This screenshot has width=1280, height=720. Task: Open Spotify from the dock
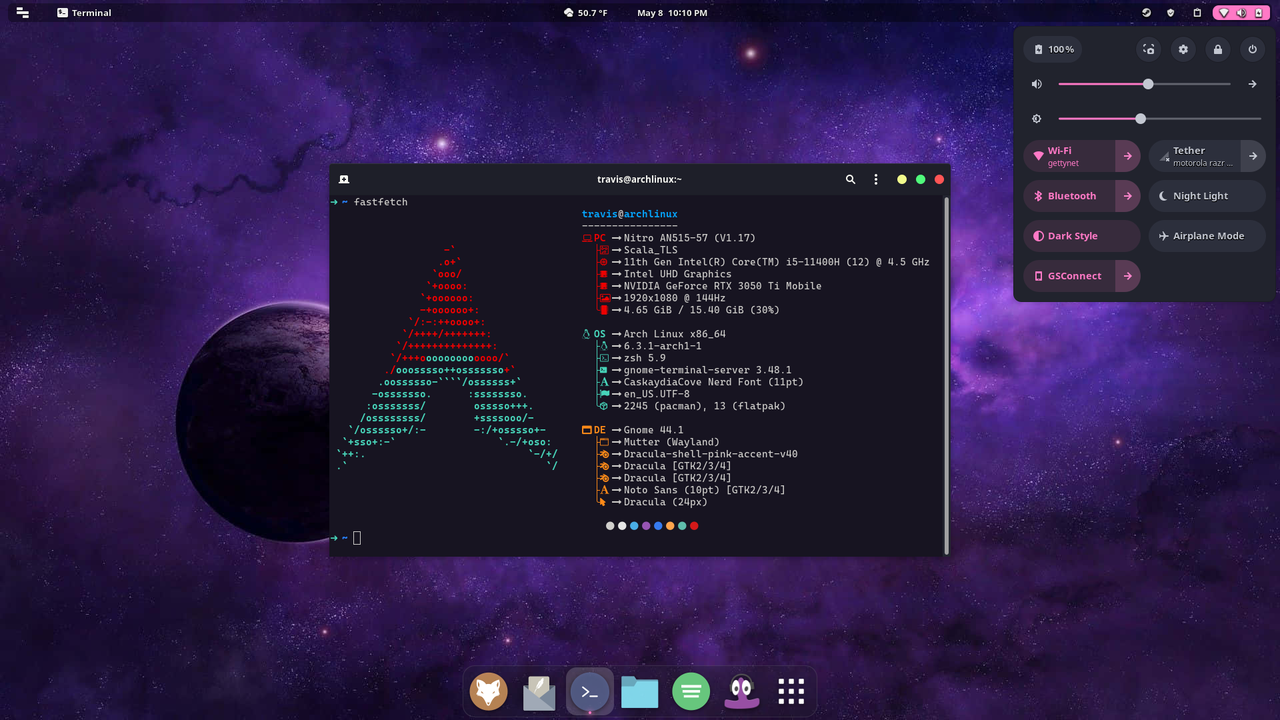pos(691,691)
